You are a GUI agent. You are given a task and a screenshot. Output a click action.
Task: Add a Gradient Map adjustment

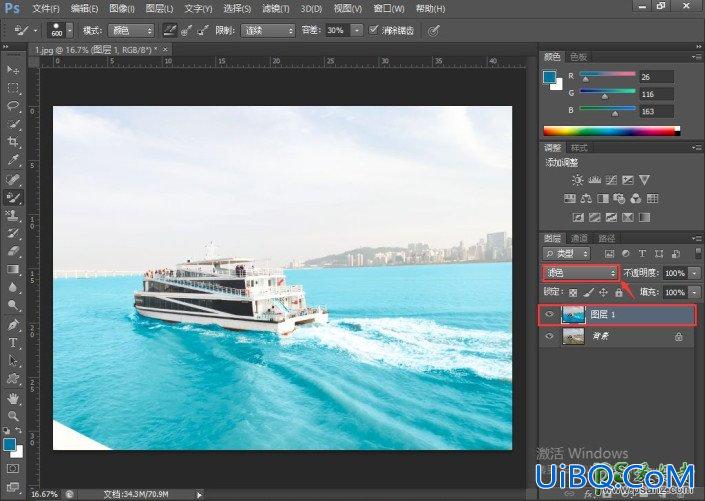[x=644, y=218]
